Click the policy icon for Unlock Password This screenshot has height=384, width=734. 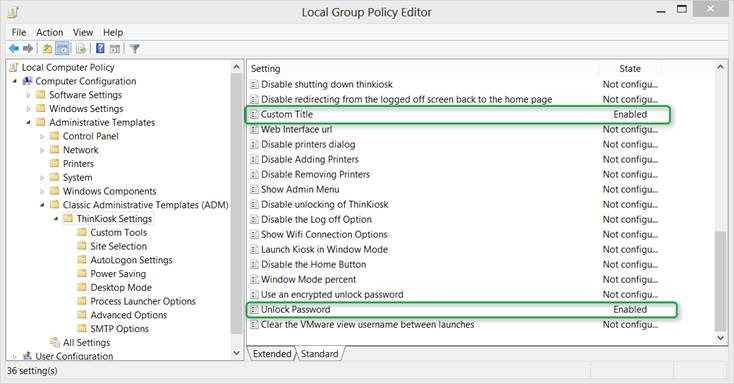point(254,310)
